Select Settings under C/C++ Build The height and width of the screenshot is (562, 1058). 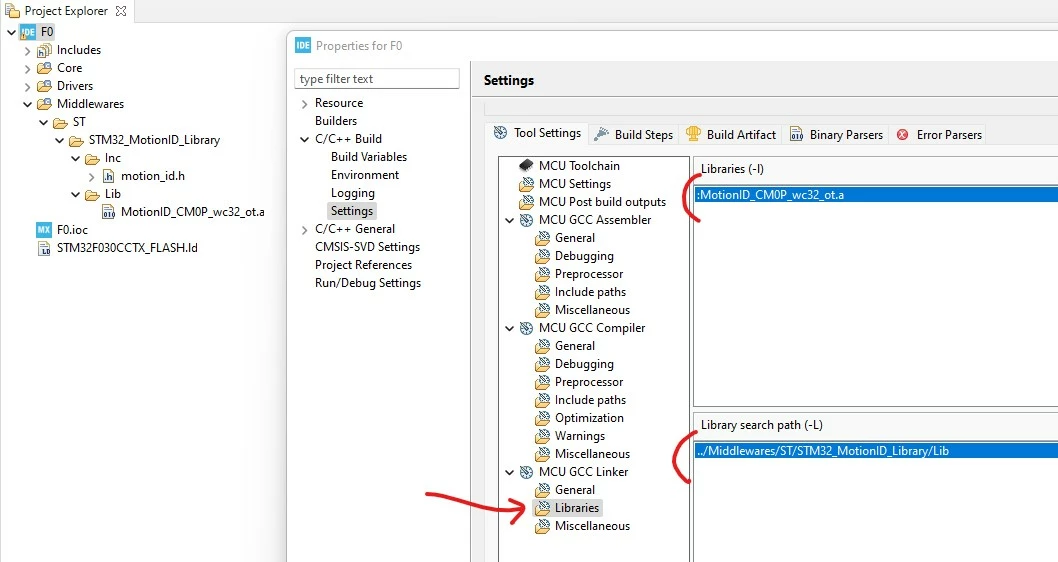(x=352, y=210)
